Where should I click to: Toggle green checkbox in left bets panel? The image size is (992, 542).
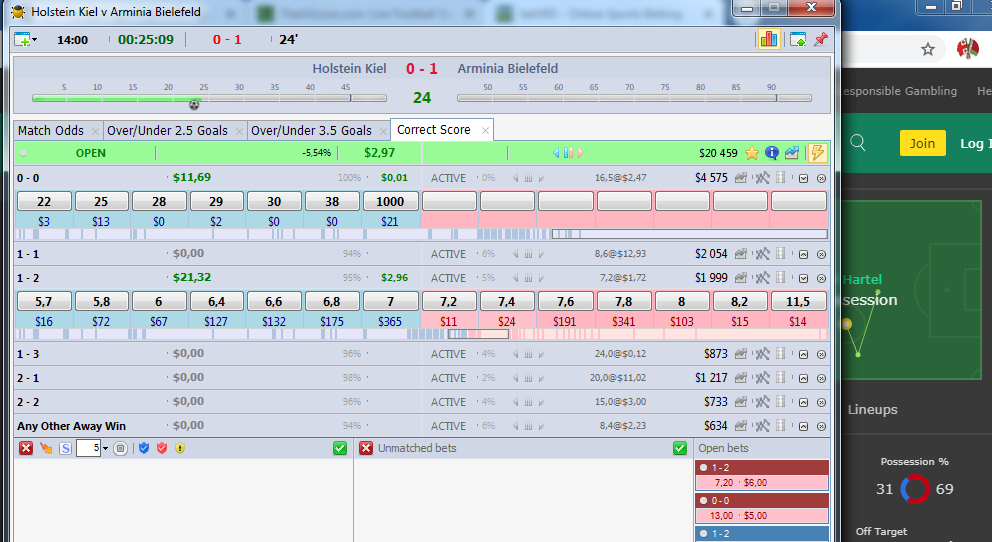tap(340, 448)
